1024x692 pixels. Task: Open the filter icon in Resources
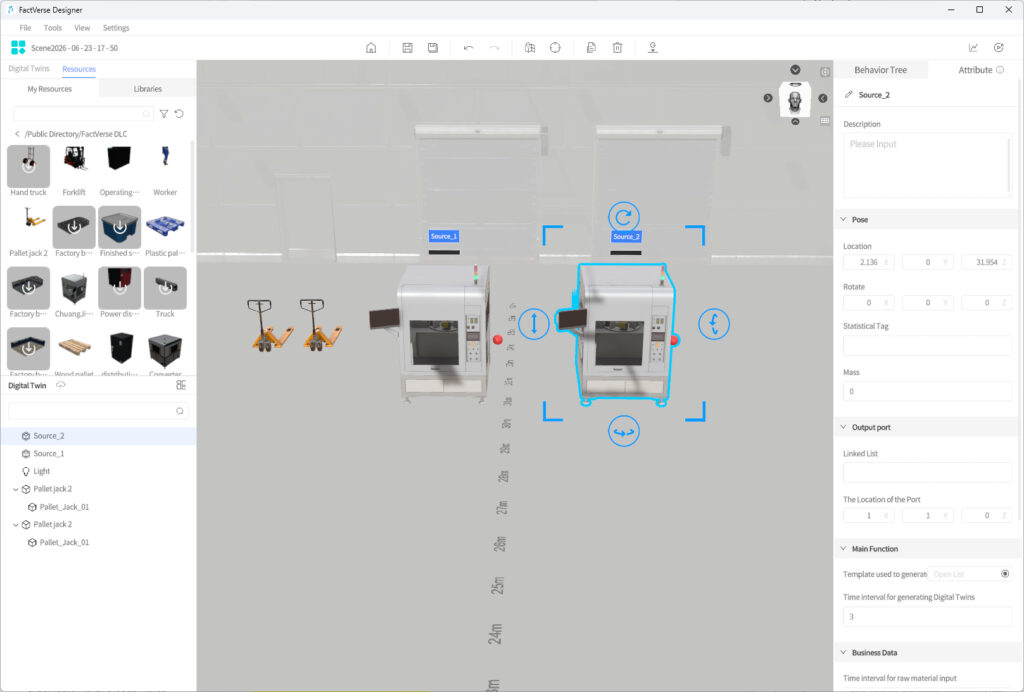164,114
